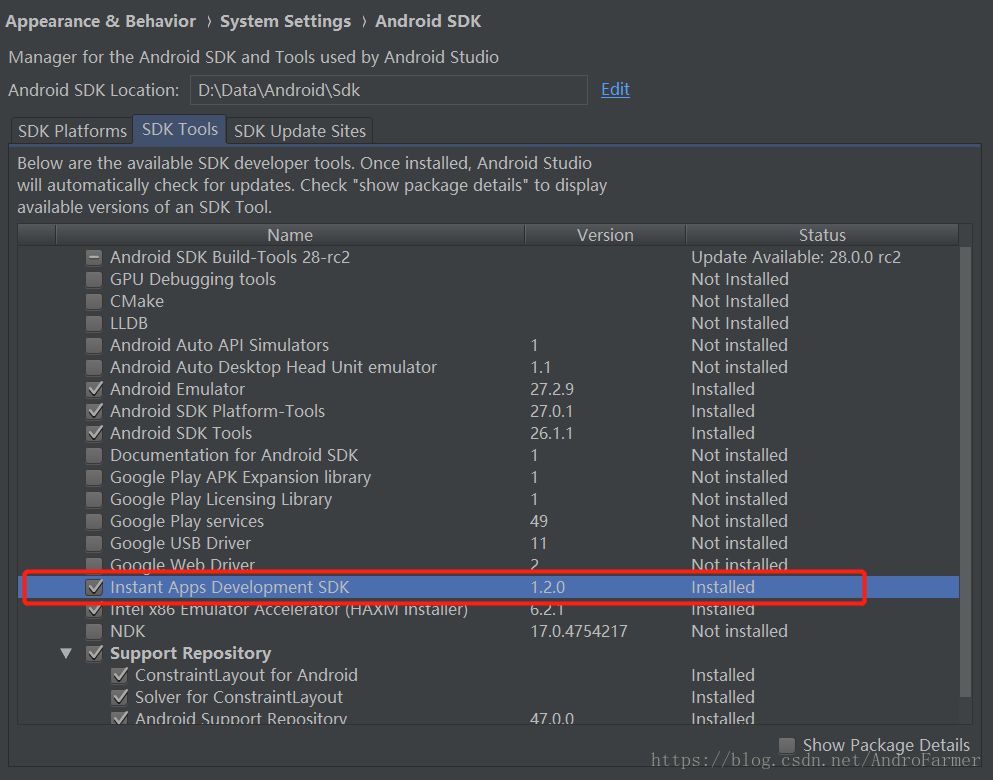This screenshot has width=993, height=780.
Task: Click the SDK tools list scrollbar
Action: [965, 472]
